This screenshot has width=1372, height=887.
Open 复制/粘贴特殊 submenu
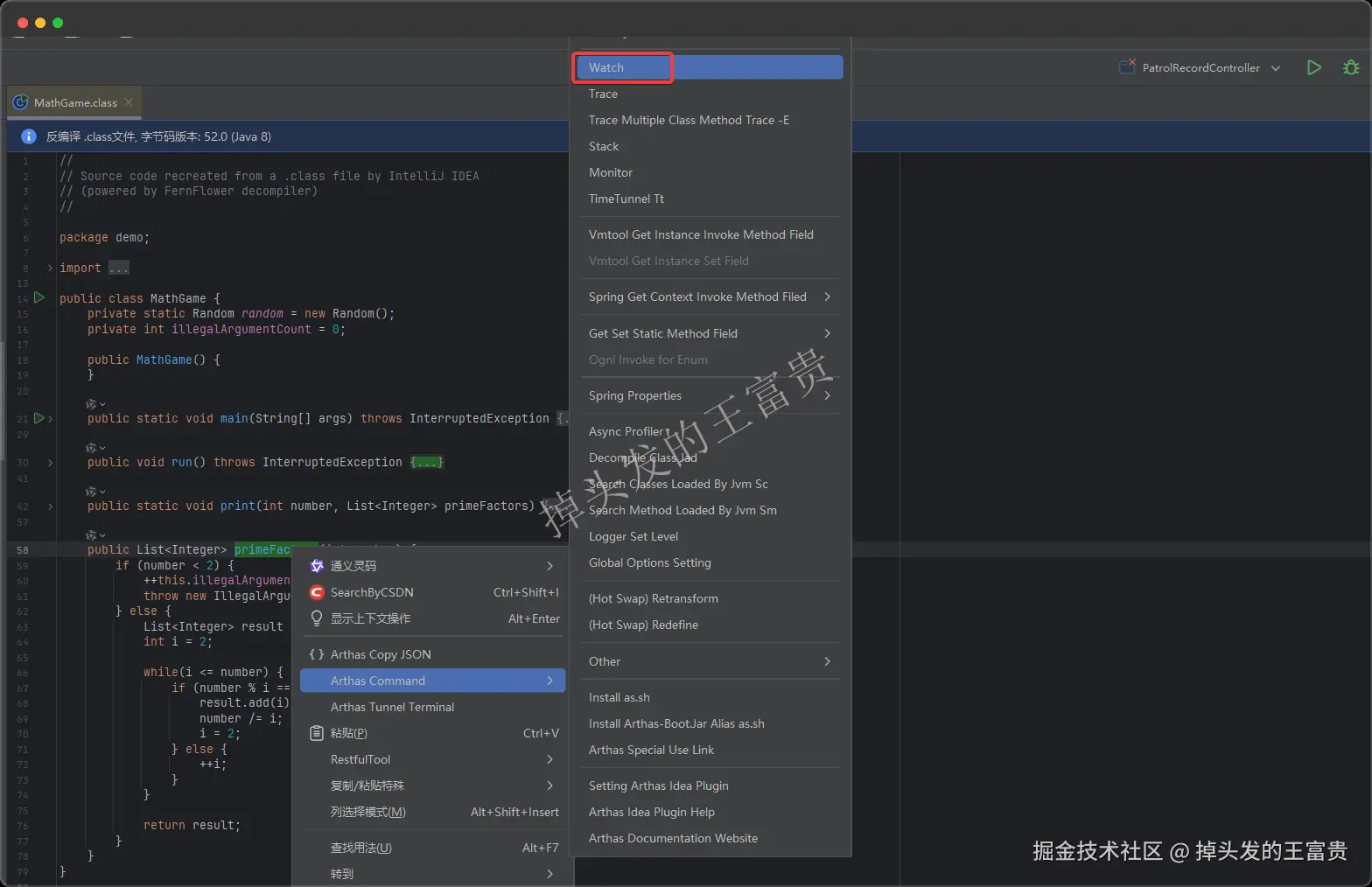click(x=433, y=786)
